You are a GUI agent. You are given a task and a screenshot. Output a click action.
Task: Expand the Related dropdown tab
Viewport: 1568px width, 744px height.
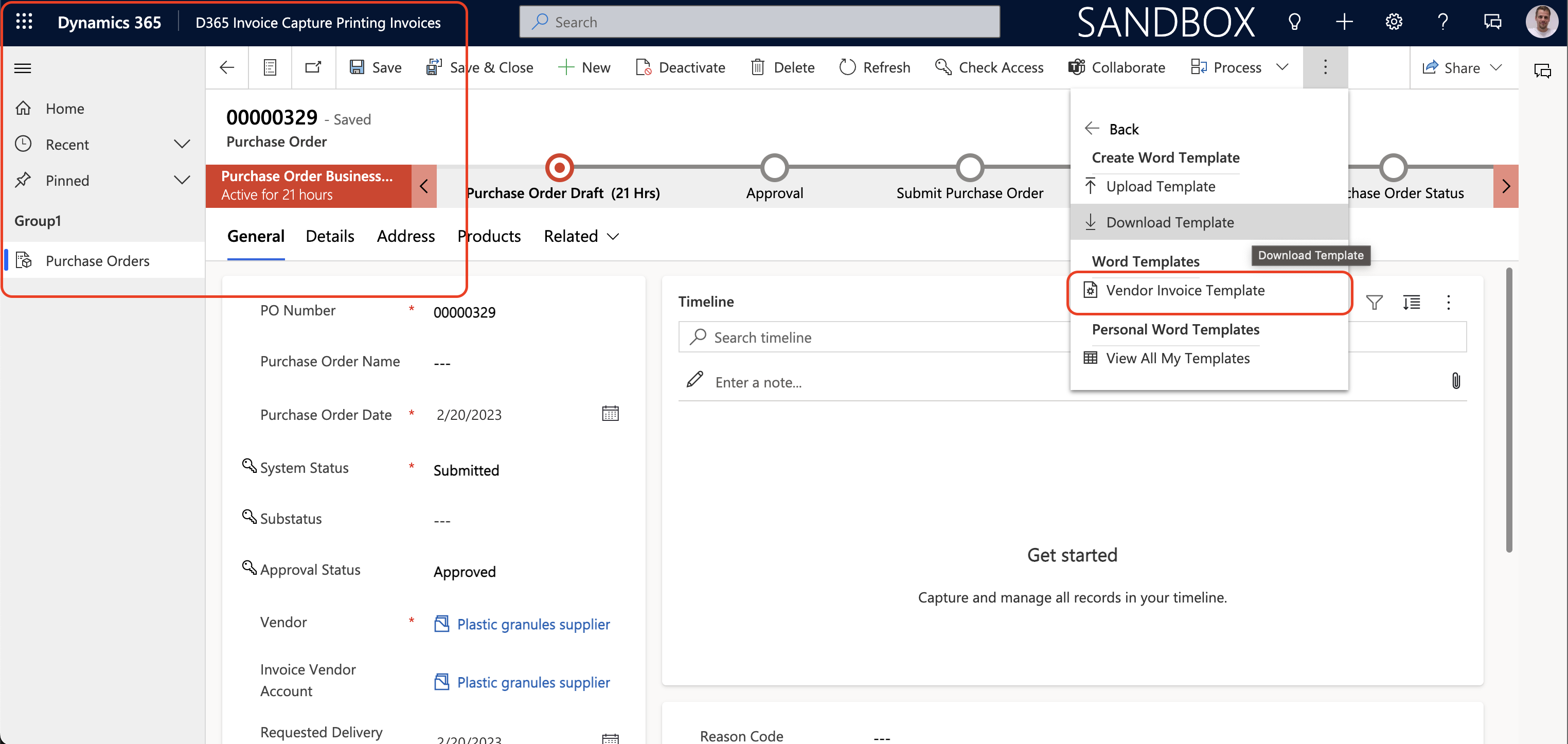[581, 236]
